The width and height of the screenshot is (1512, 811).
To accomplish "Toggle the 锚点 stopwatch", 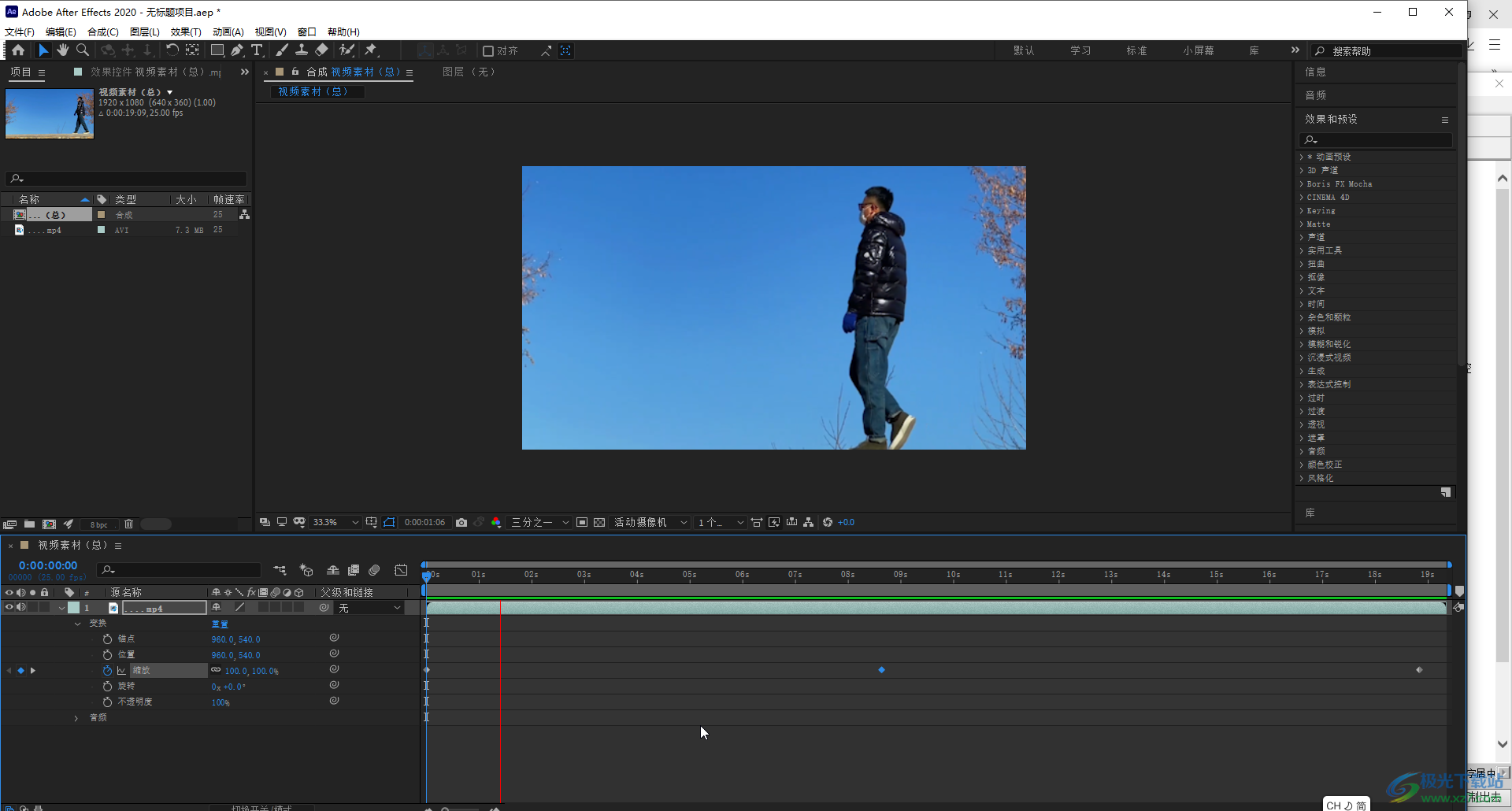I will pos(107,639).
